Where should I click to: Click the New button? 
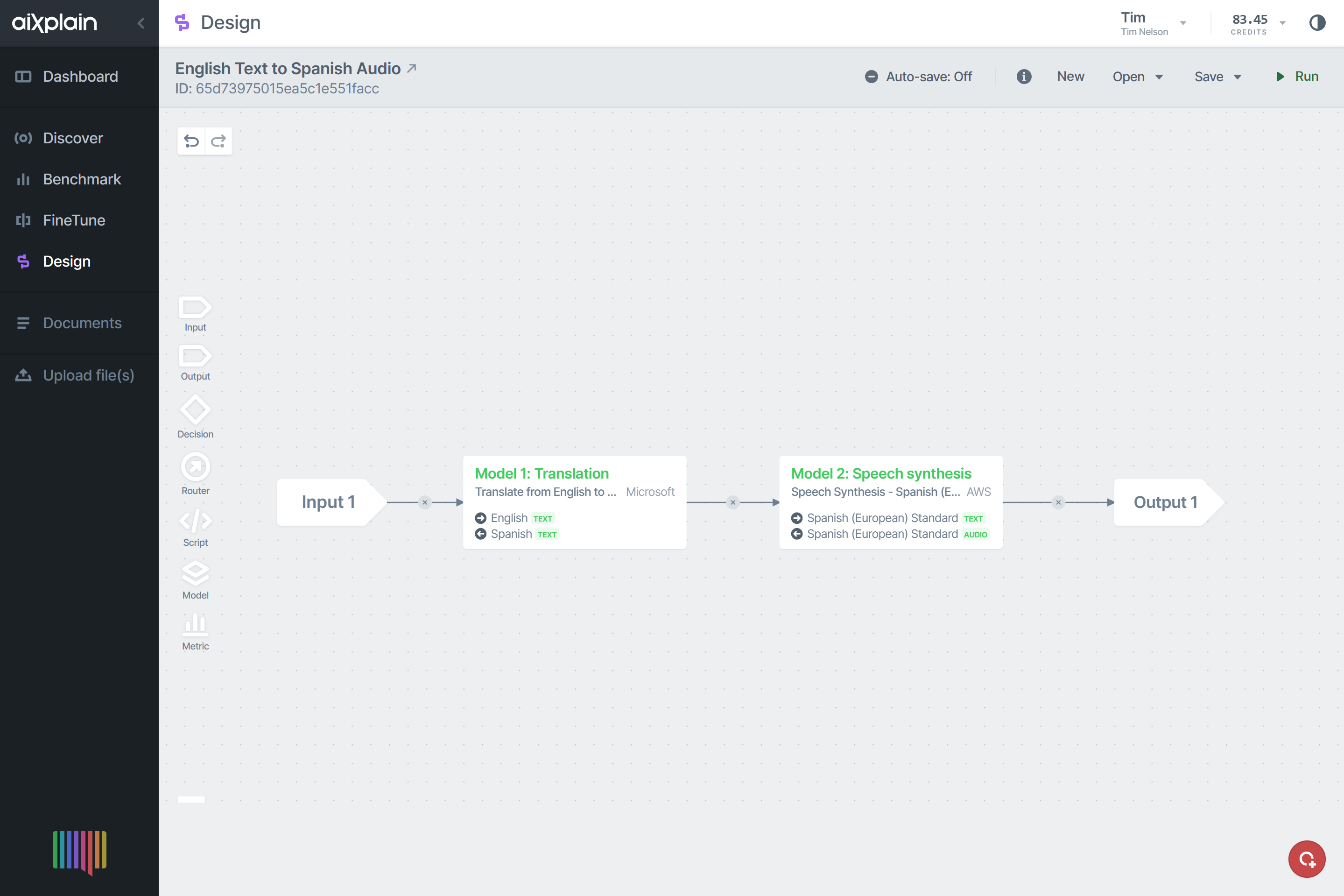[x=1070, y=77]
